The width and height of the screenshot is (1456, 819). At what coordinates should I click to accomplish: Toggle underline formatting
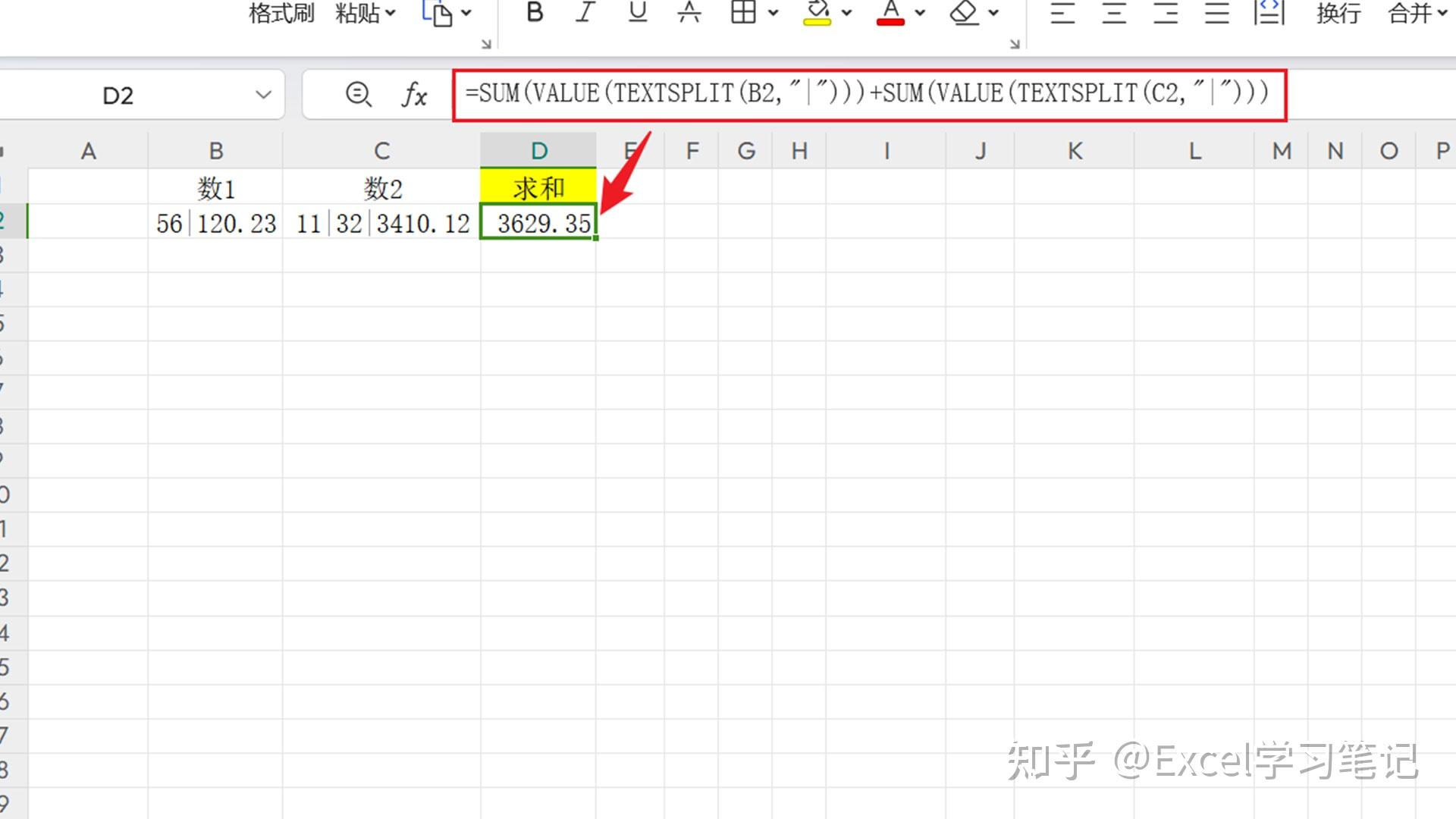pyautogui.click(x=638, y=12)
